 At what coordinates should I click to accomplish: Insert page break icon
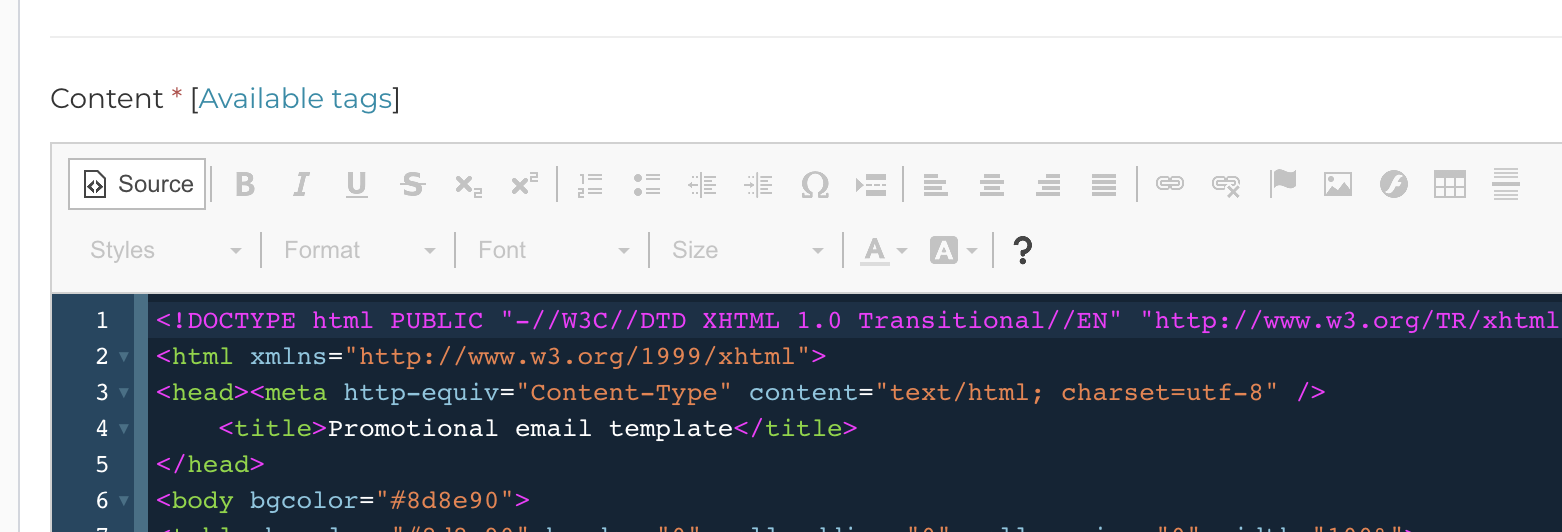pyautogui.click(x=871, y=184)
